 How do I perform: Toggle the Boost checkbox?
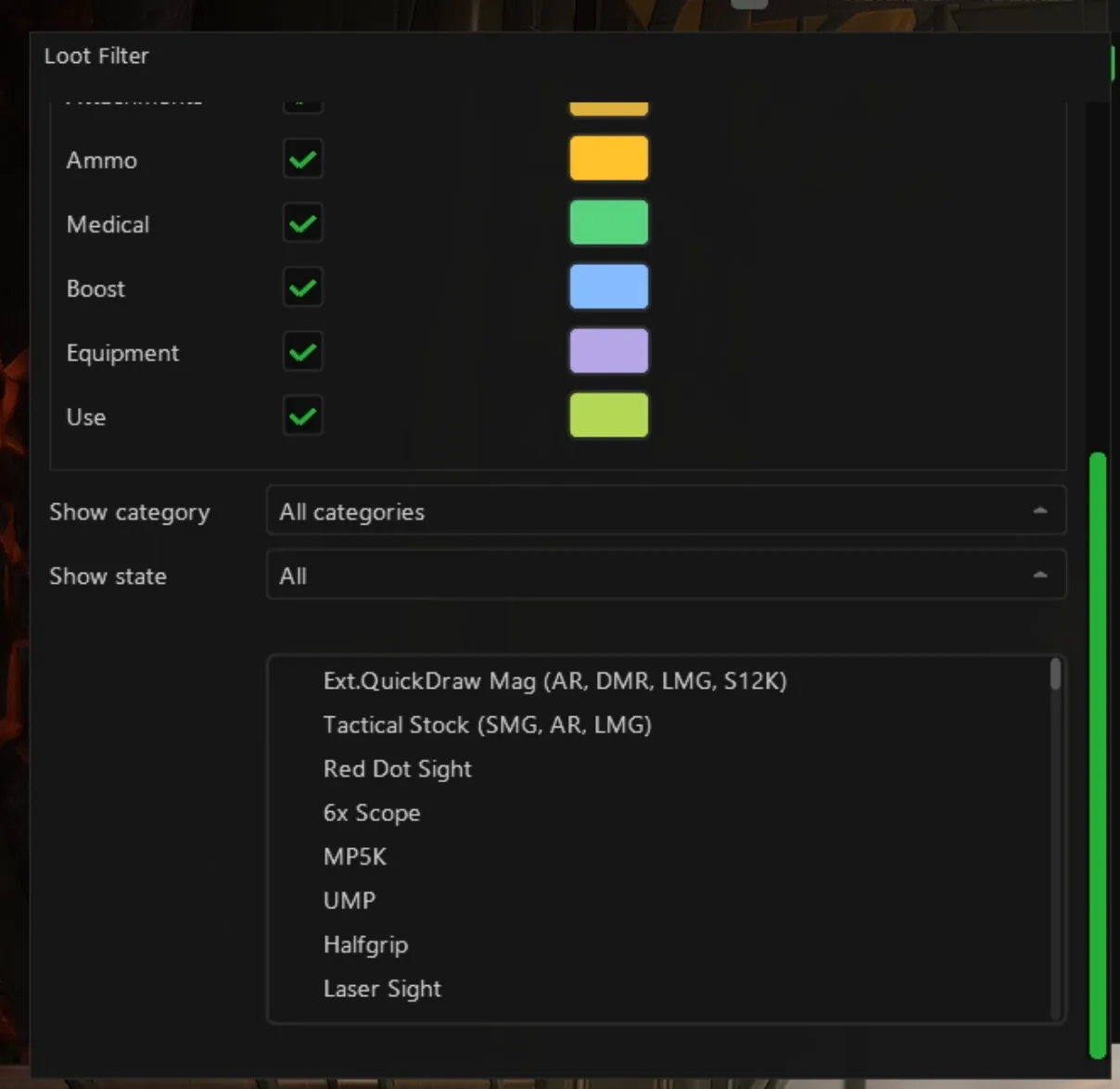303,288
